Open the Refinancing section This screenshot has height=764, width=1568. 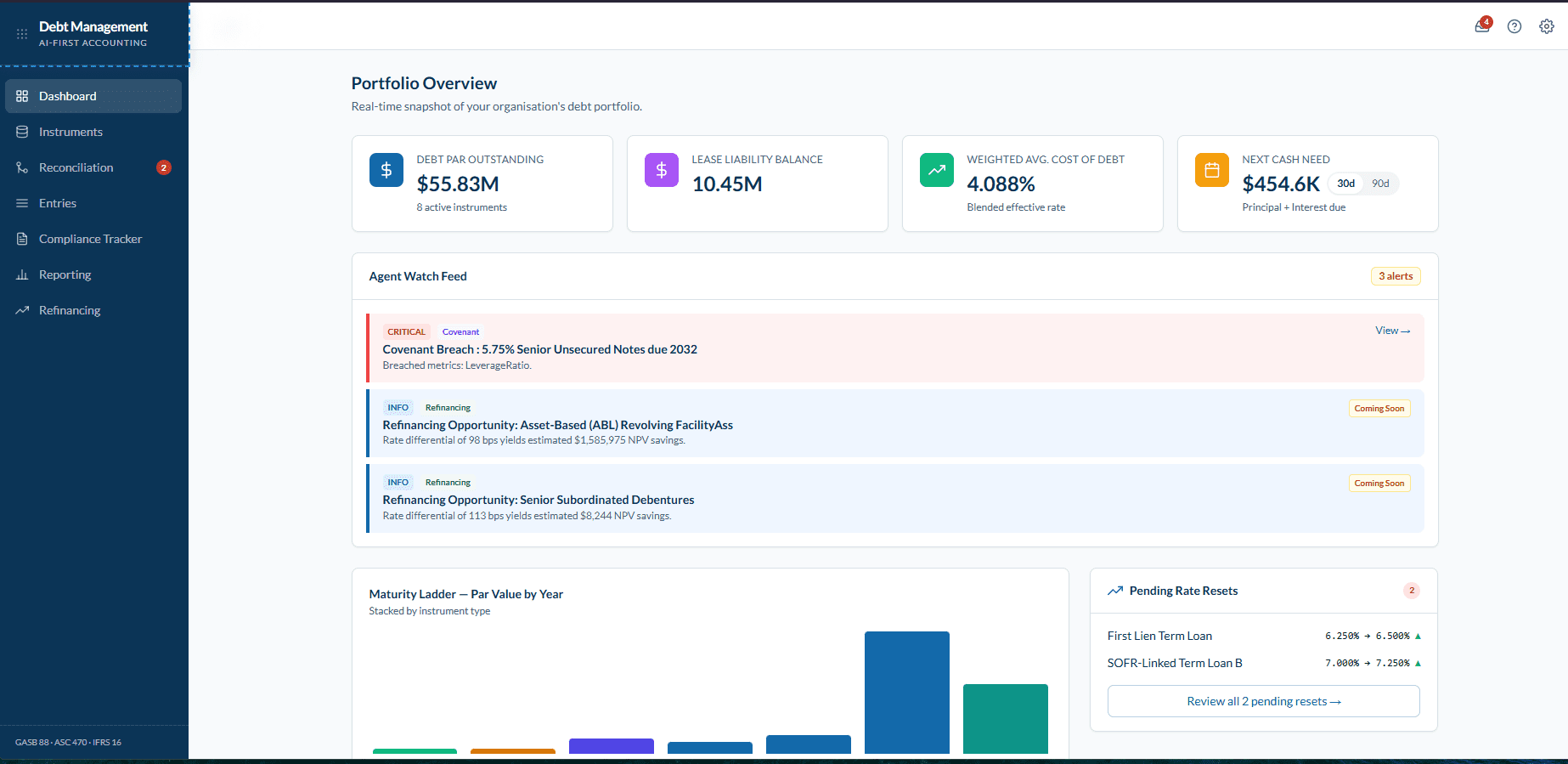click(93, 310)
